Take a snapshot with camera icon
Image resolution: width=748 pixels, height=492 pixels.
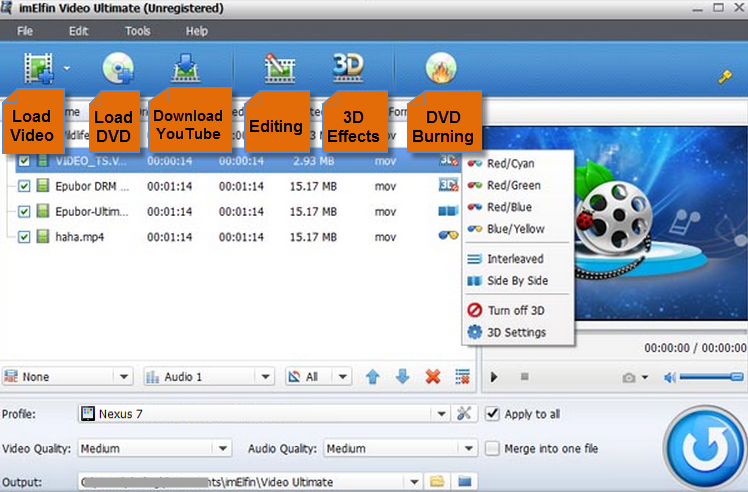tap(629, 377)
